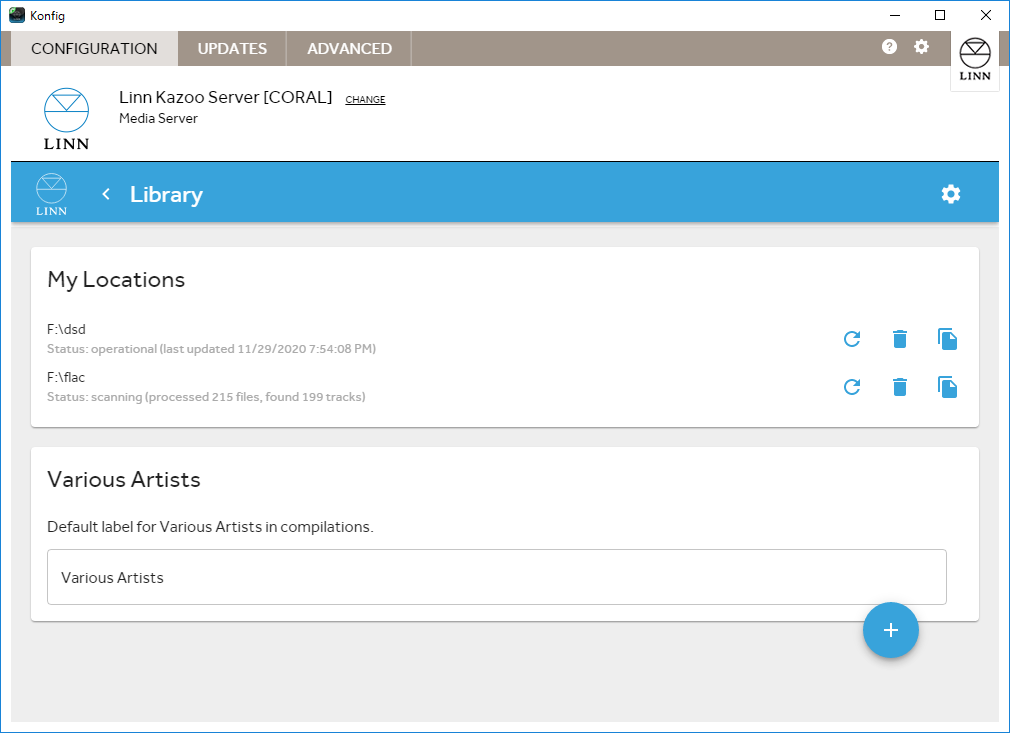Remove the F:\flac location with trash icon
Screen dimensions: 1010x733
pyautogui.click(x=900, y=387)
